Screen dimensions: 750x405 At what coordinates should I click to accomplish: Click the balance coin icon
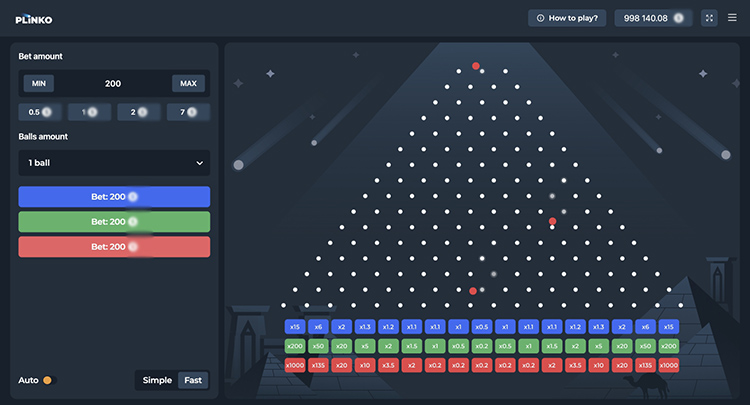pyautogui.click(x=679, y=18)
